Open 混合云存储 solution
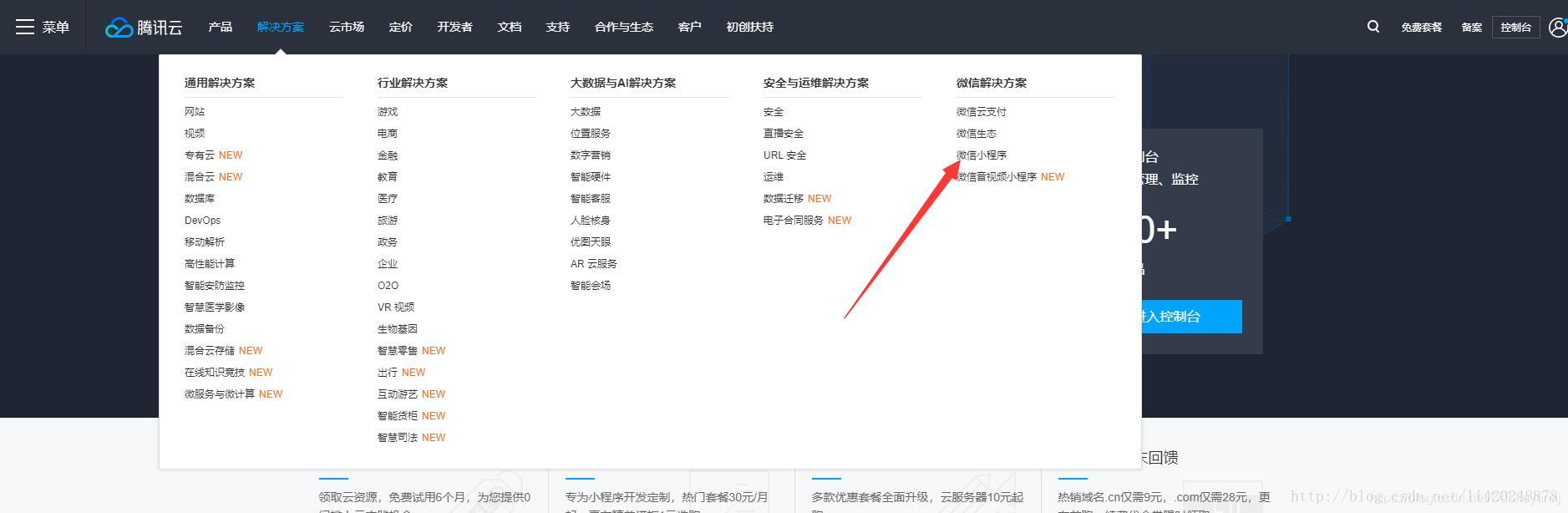The image size is (1568, 513). coord(210,351)
